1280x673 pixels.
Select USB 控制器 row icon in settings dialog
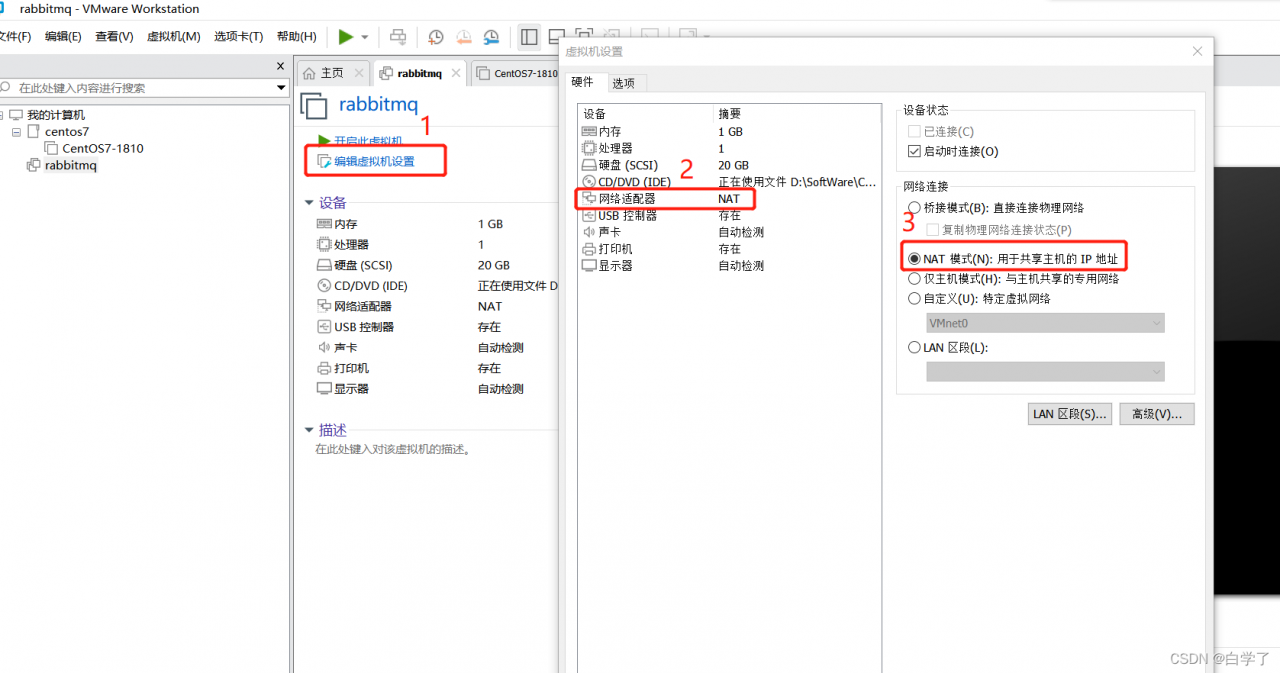[589, 215]
